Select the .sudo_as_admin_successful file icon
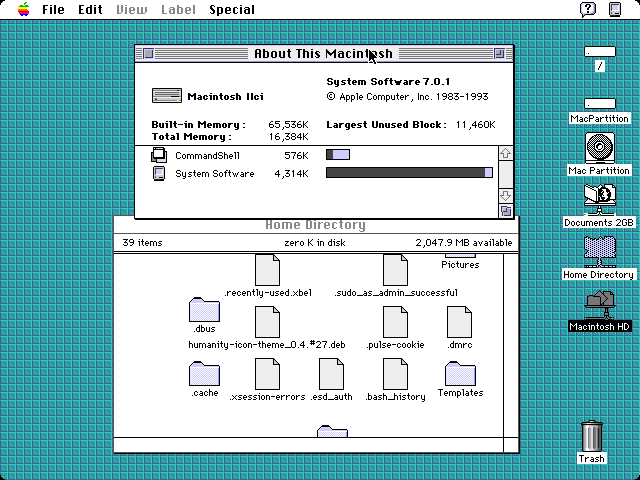 click(x=395, y=270)
